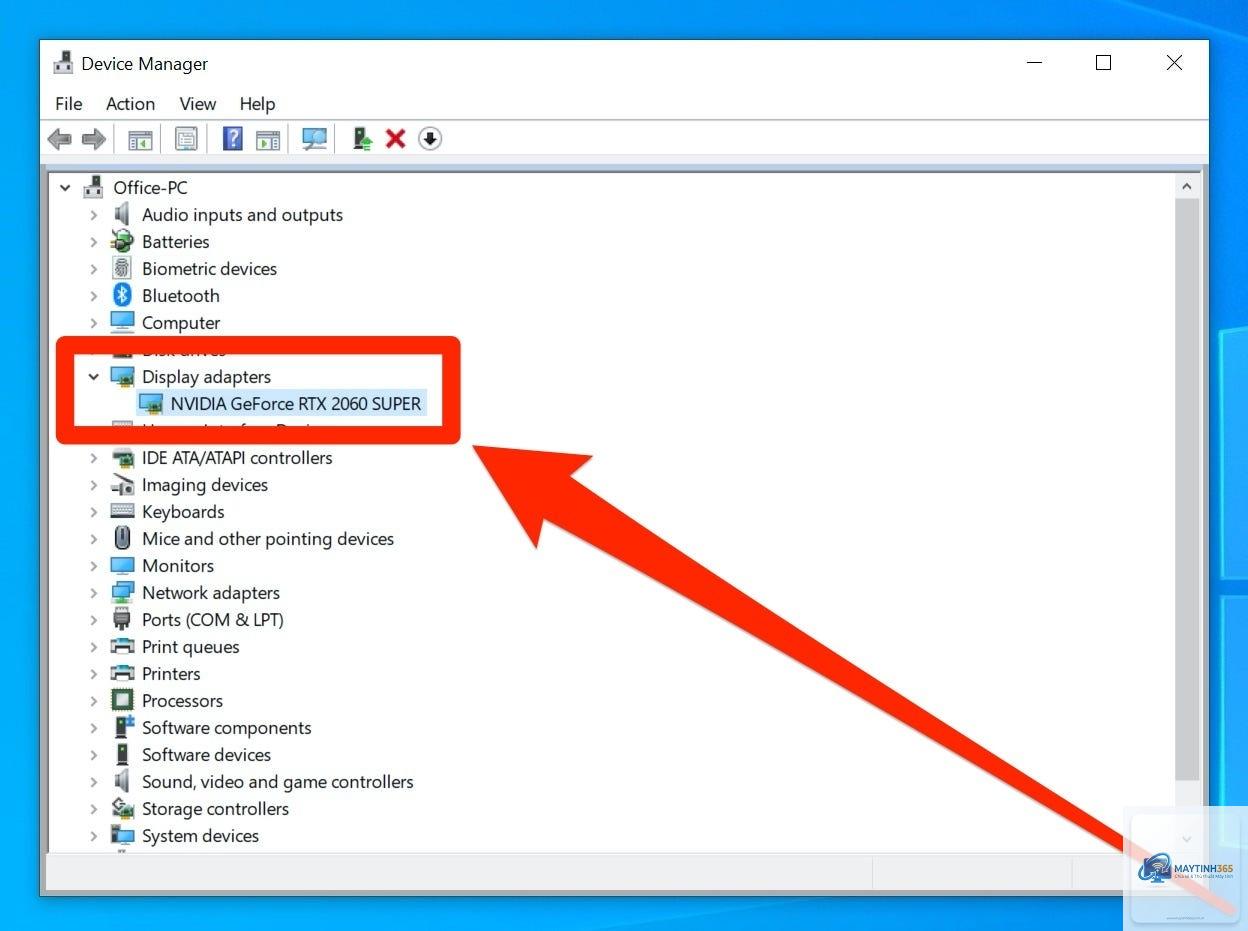Open the File menu
Viewport: 1248px width, 931px height.
[69, 104]
